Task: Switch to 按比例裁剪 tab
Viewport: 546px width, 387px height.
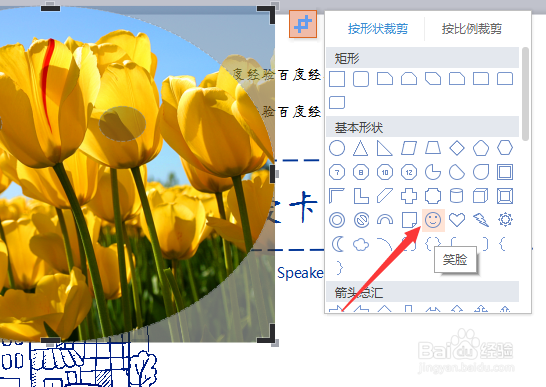Action: tap(472, 29)
